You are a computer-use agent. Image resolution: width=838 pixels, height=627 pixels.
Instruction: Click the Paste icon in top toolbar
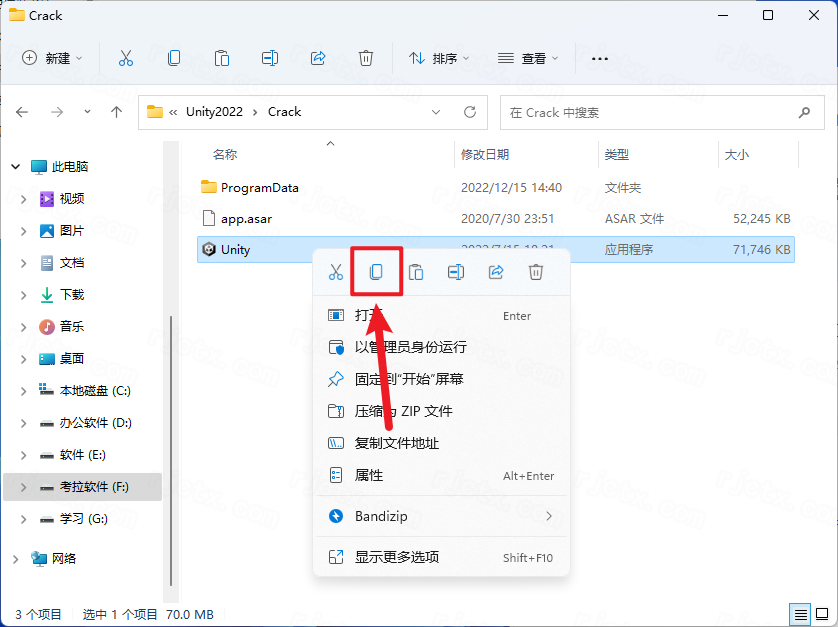click(222, 58)
